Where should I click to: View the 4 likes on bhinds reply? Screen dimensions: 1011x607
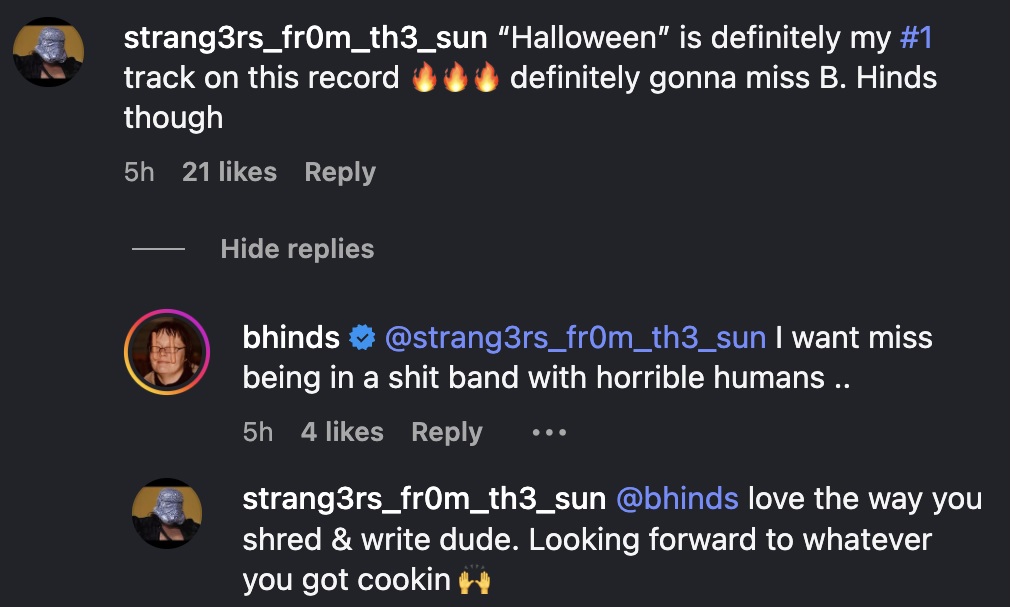pyautogui.click(x=342, y=432)
